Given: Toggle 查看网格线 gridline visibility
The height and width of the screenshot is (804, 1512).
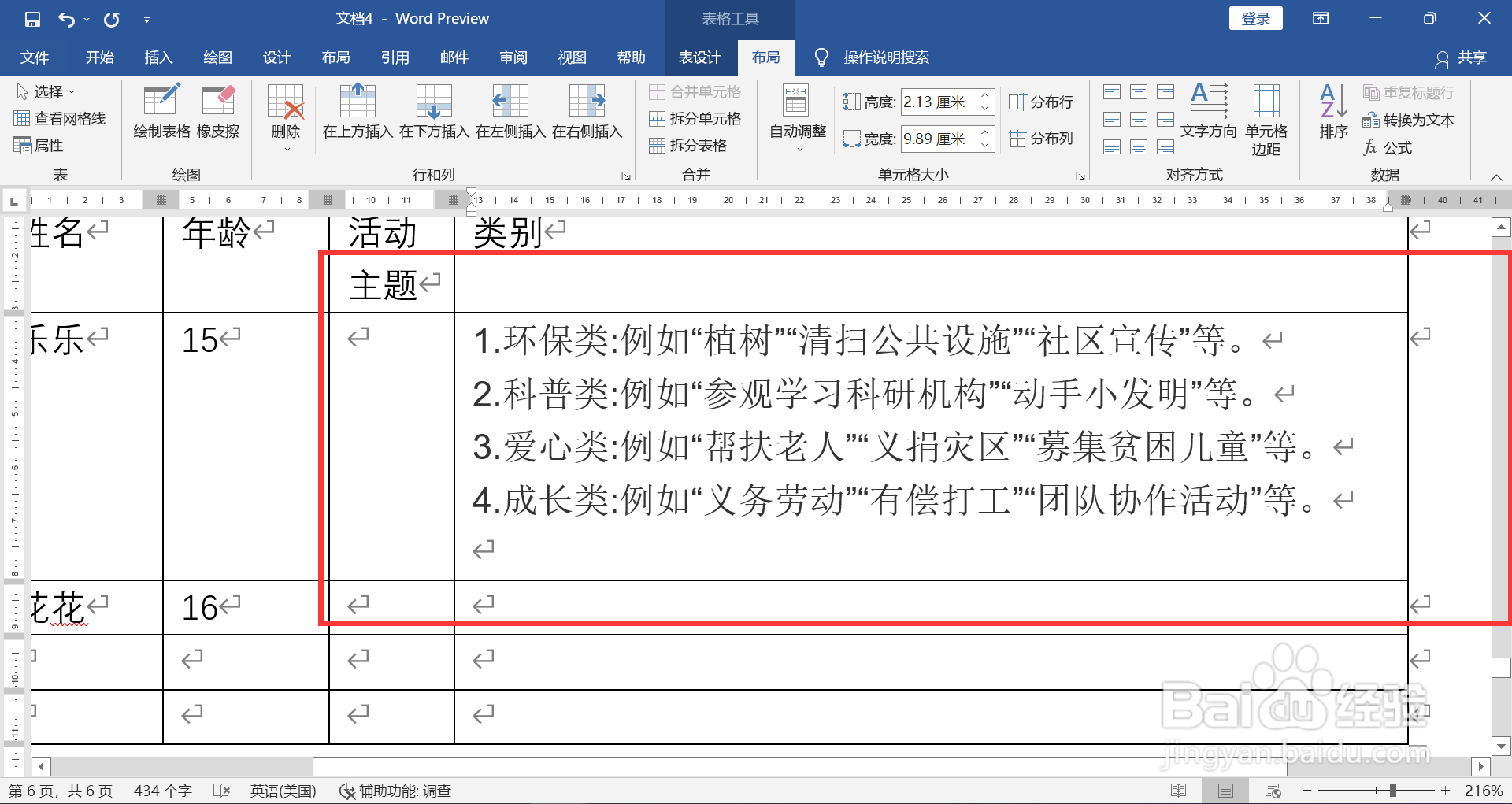Looking at the screenshot, I should [x=61, y=118].
